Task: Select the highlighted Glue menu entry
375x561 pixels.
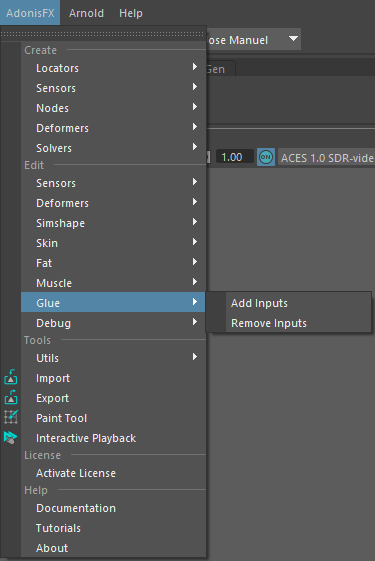Action: pyautogui.click(x=113, y=302)
